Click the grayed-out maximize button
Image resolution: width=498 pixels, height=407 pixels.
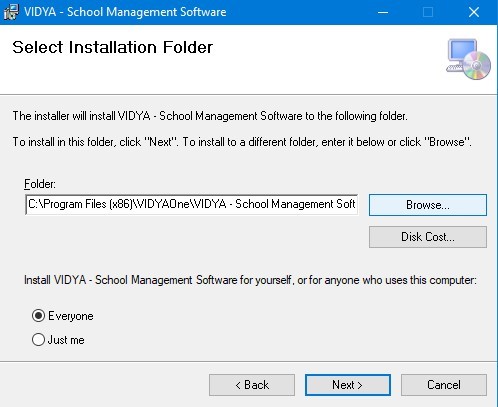point(428,12)
